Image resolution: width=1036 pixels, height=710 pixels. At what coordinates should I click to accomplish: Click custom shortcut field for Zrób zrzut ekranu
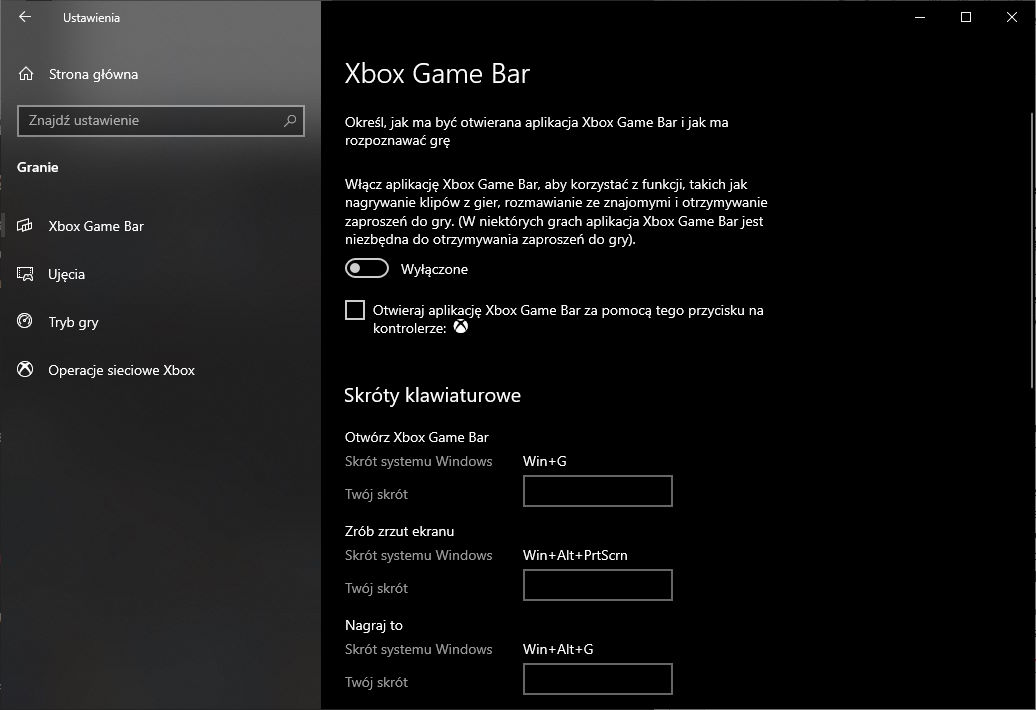point(597,585)
